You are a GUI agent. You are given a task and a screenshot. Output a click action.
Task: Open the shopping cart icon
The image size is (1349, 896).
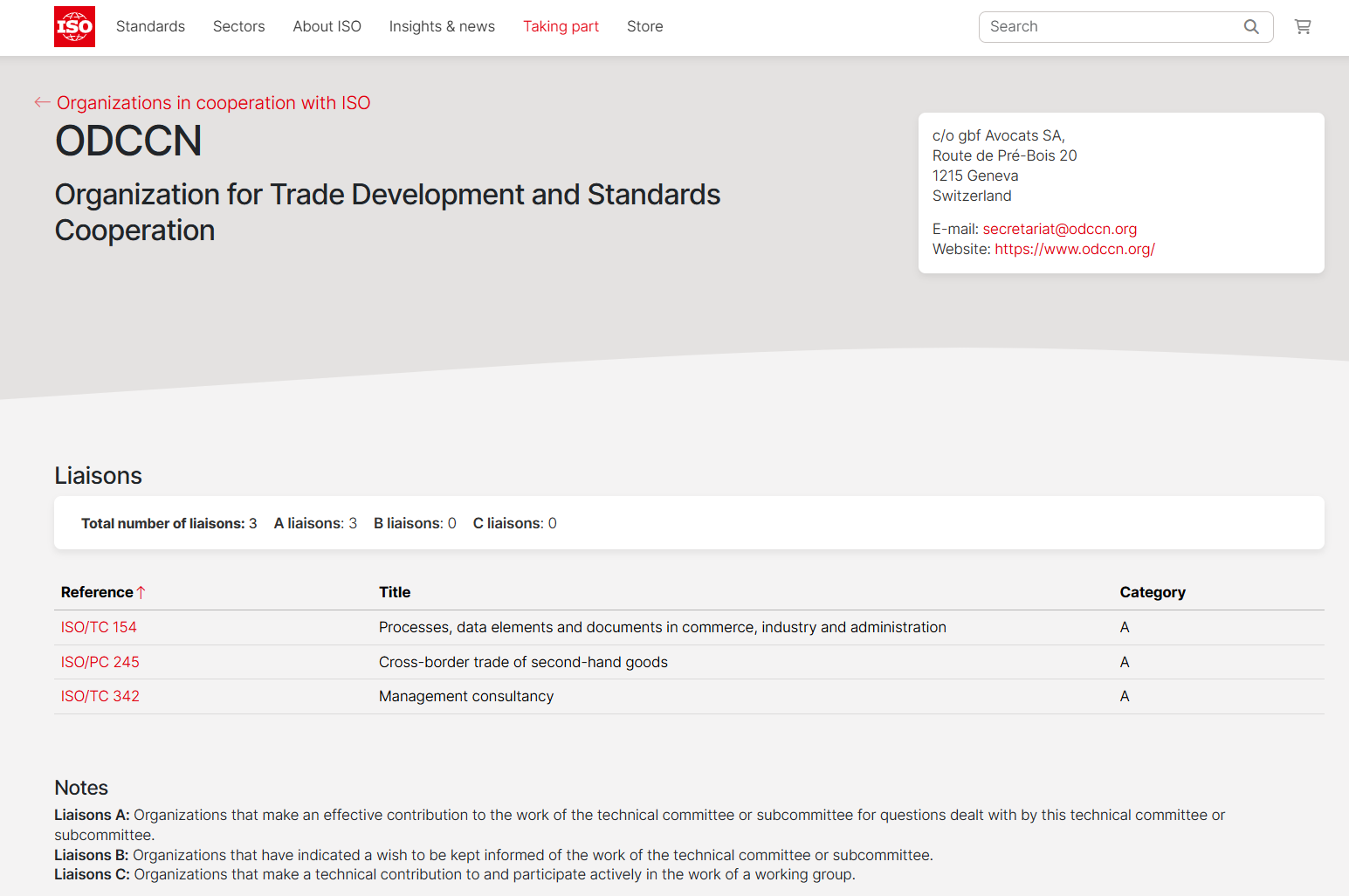click(x=1302, y=26)
